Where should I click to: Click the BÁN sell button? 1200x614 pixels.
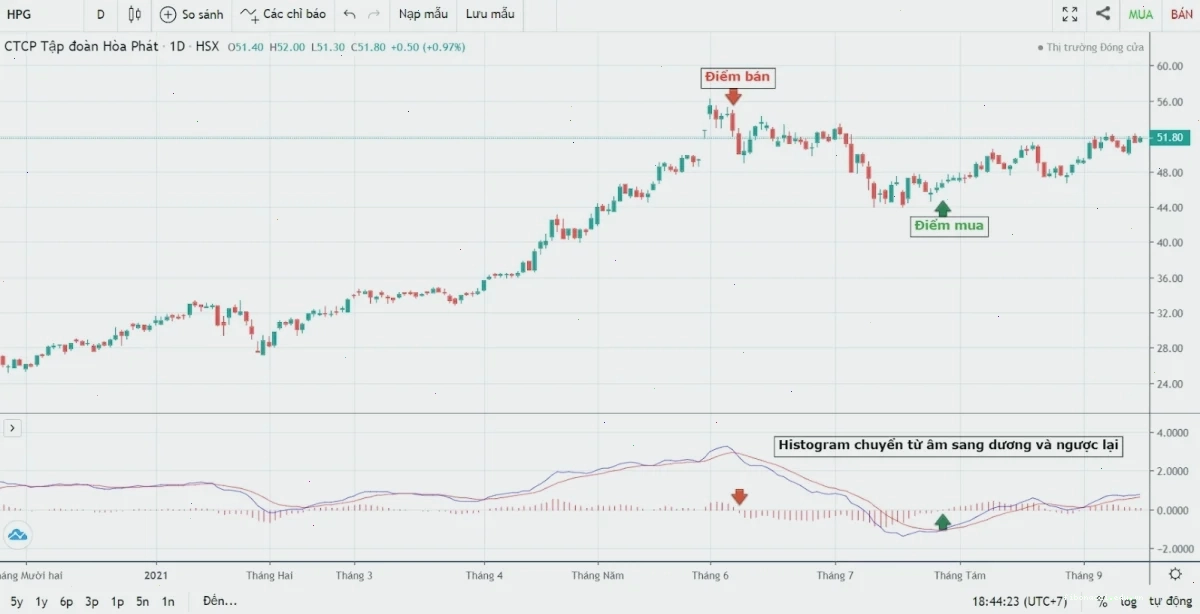(x=1182, y=14)
